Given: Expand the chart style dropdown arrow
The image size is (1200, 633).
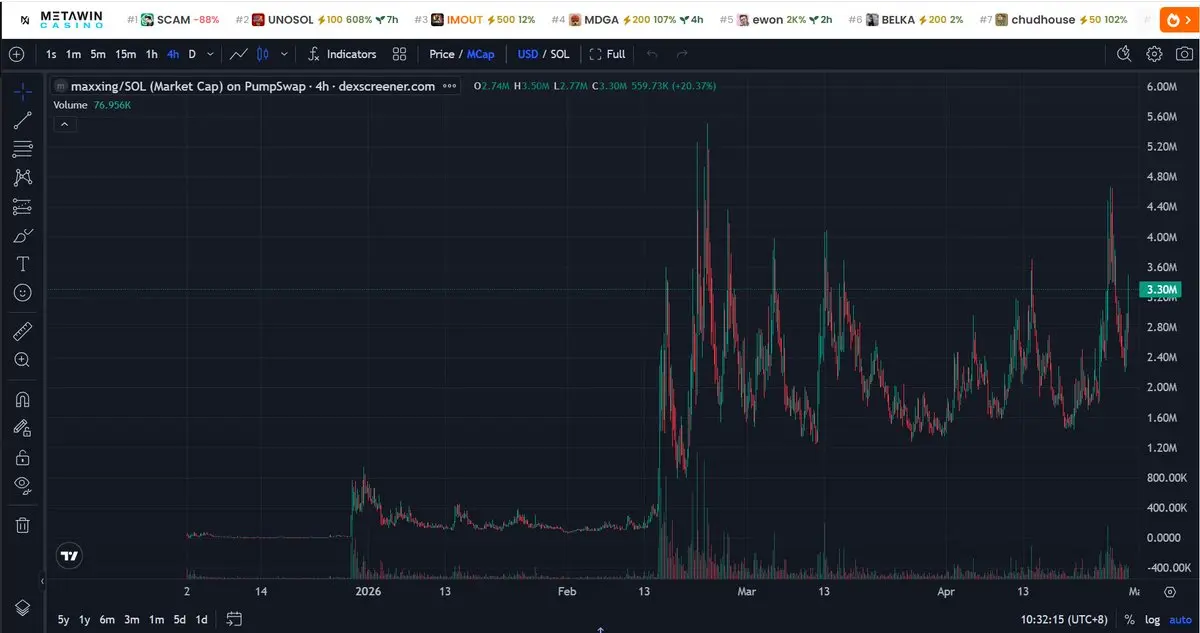Looking at the screenshot, I should click(x=285, y=54).
